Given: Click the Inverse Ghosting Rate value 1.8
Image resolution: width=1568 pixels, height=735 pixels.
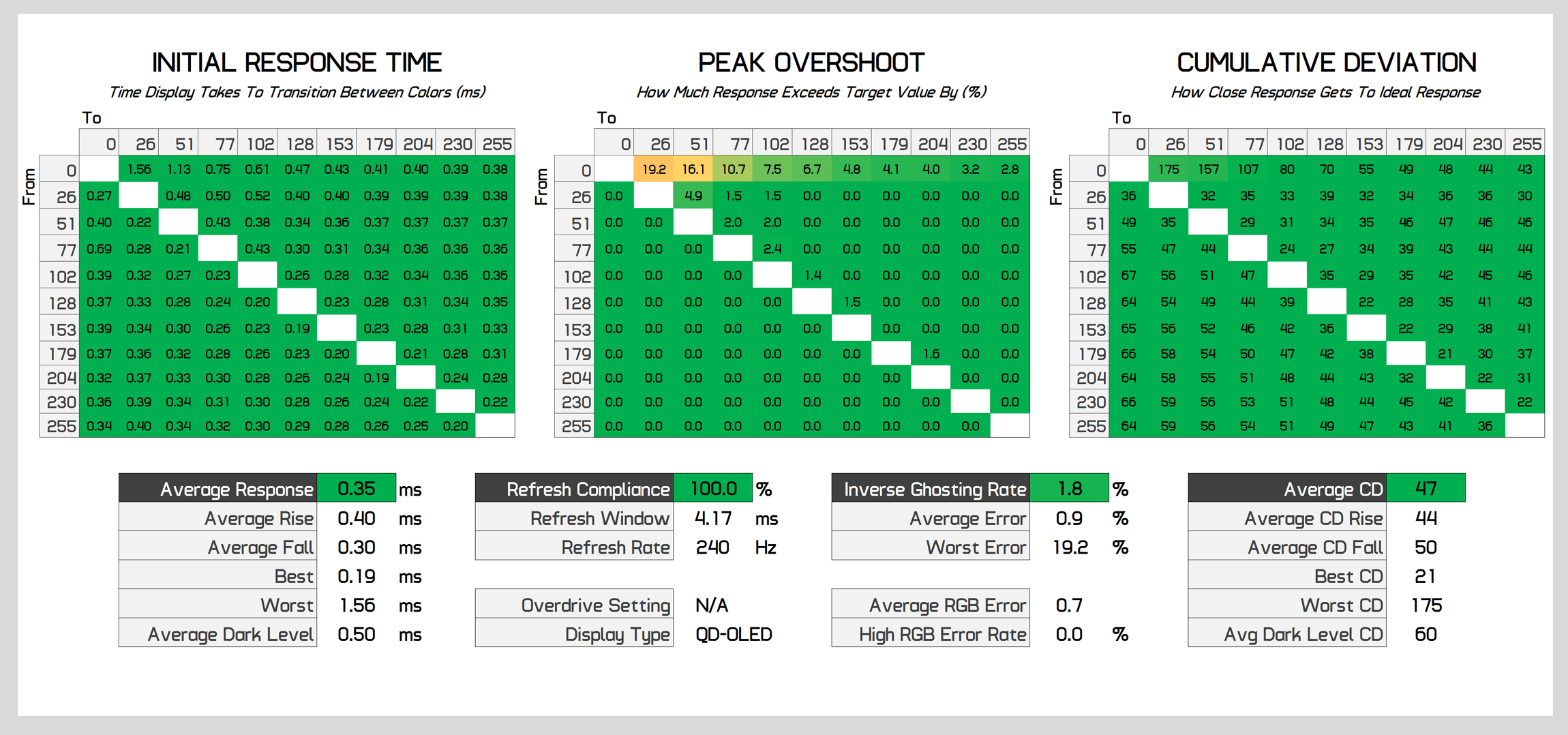Looking at the screenshot, I should tap(1070, 489).
